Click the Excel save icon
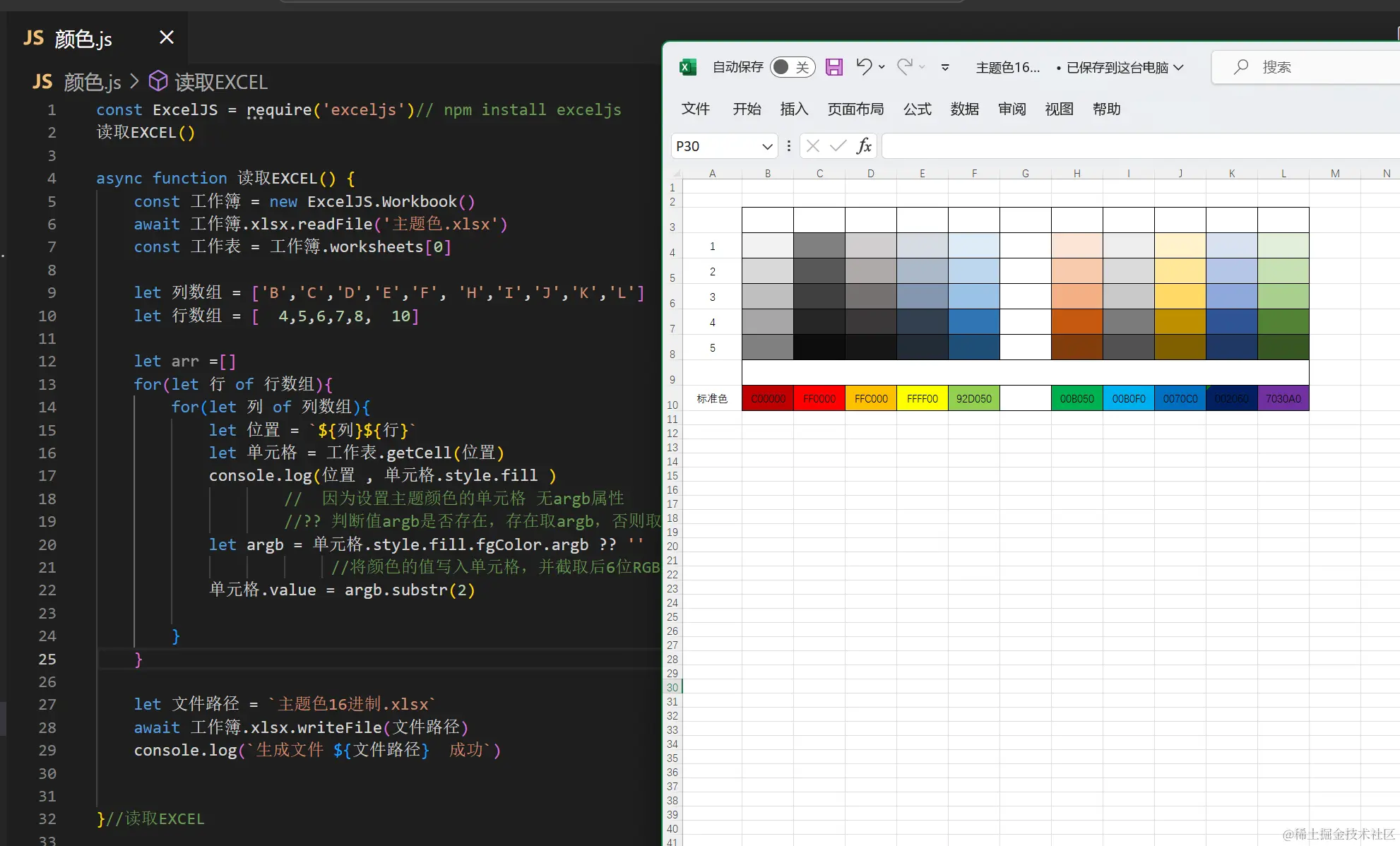This screenshot has height=846, width=1400. tap(834, 67)
